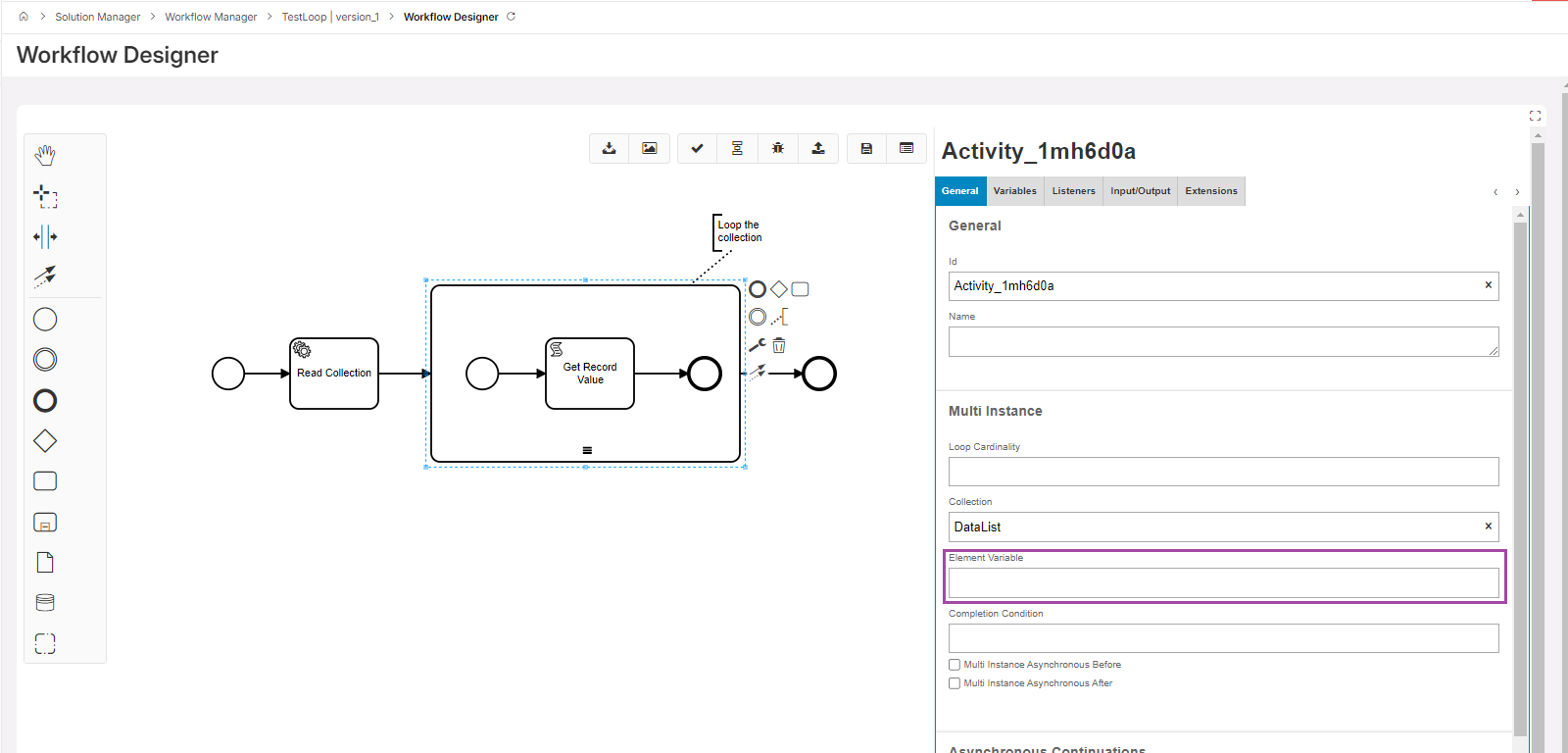Create an end event from the palette

click(x=45, y=400)
